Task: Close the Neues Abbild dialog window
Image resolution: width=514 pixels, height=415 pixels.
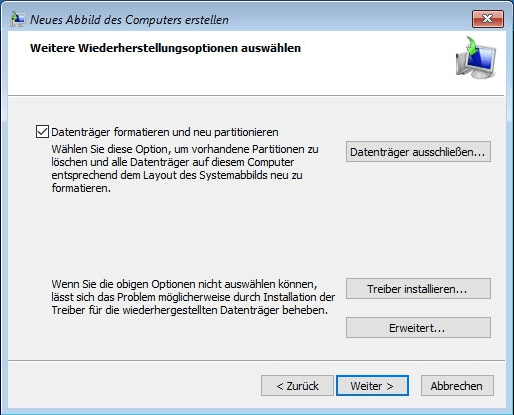Action: point(488,19)
